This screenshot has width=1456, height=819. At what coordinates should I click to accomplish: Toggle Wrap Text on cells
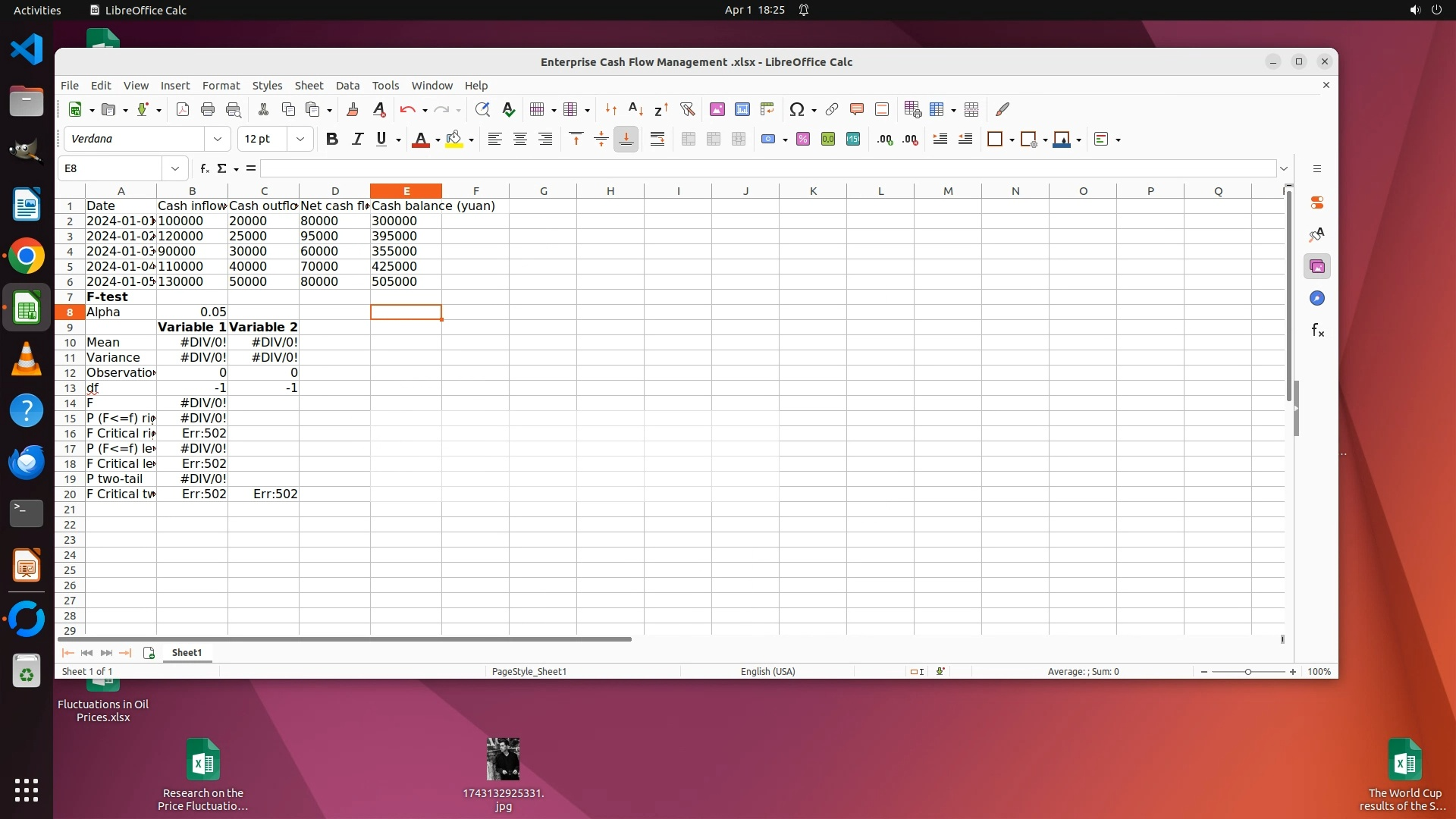657,140
